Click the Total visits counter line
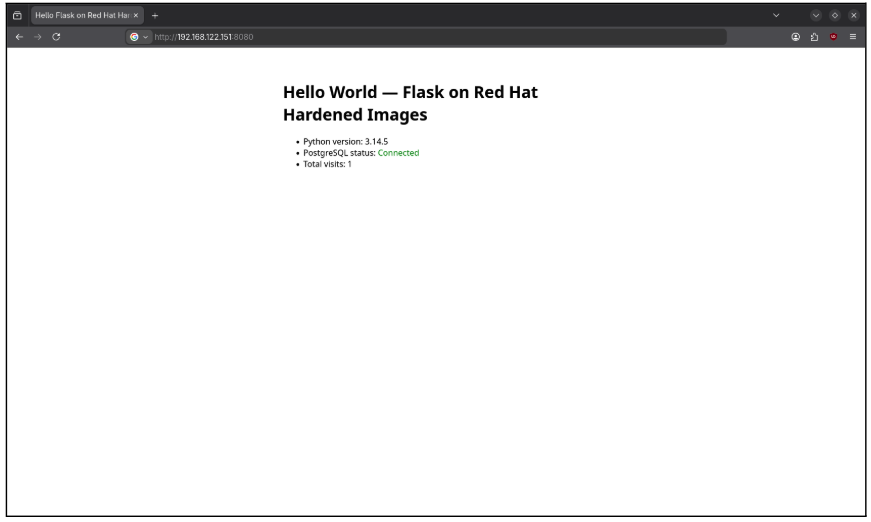Screen dimensions: 871x522 click(327, 164)
